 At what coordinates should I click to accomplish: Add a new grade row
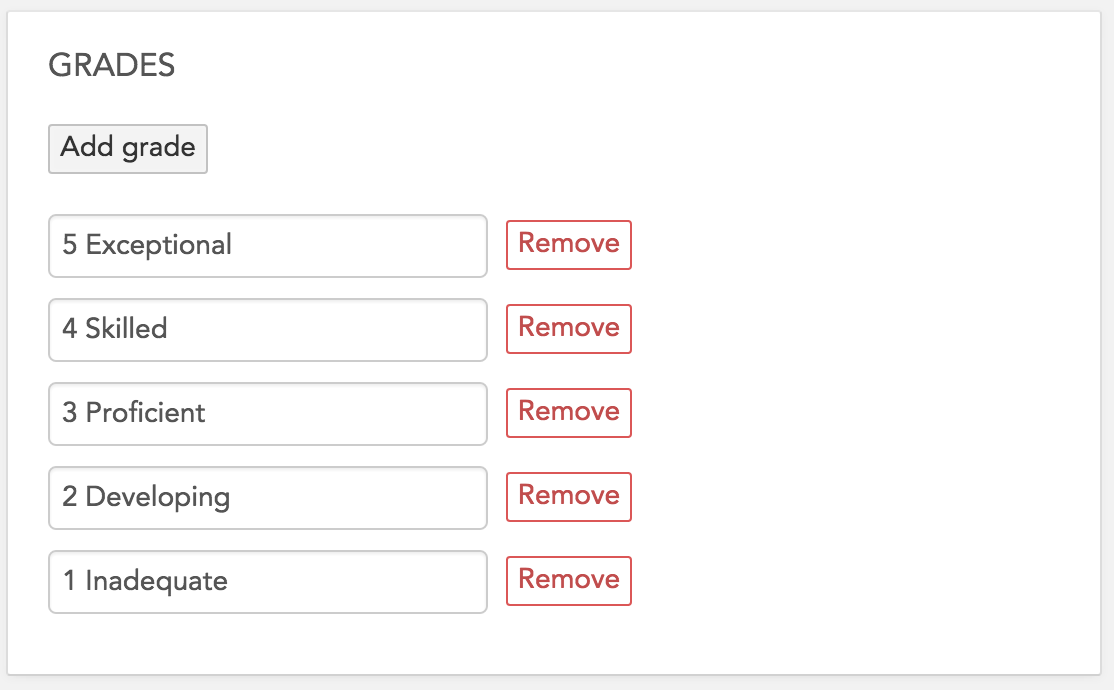(128, 148)
